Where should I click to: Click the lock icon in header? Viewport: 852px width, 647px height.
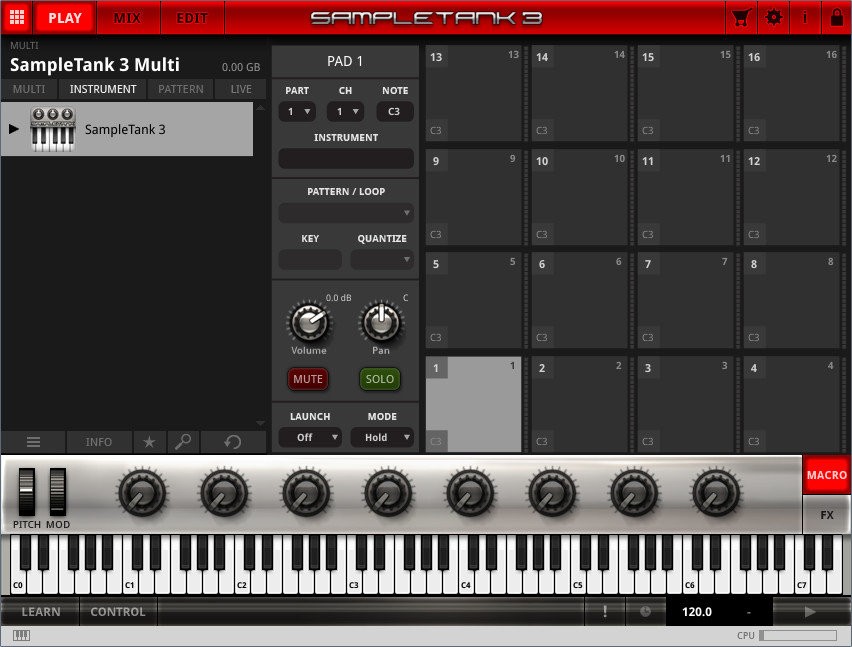click(837, 17)
